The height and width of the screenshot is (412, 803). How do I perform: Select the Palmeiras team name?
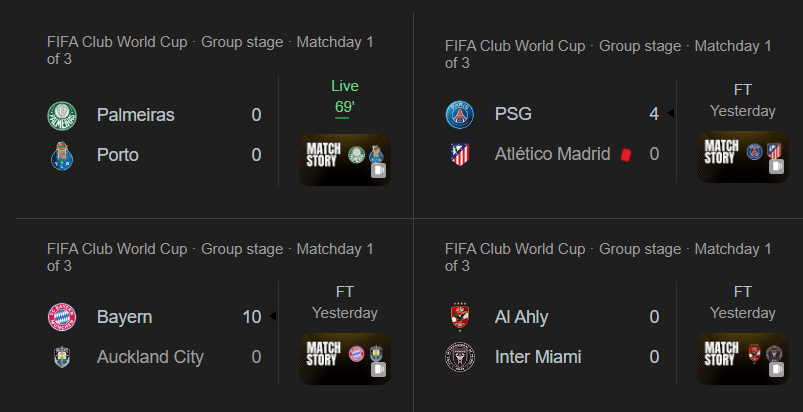[x=136, y=115]
